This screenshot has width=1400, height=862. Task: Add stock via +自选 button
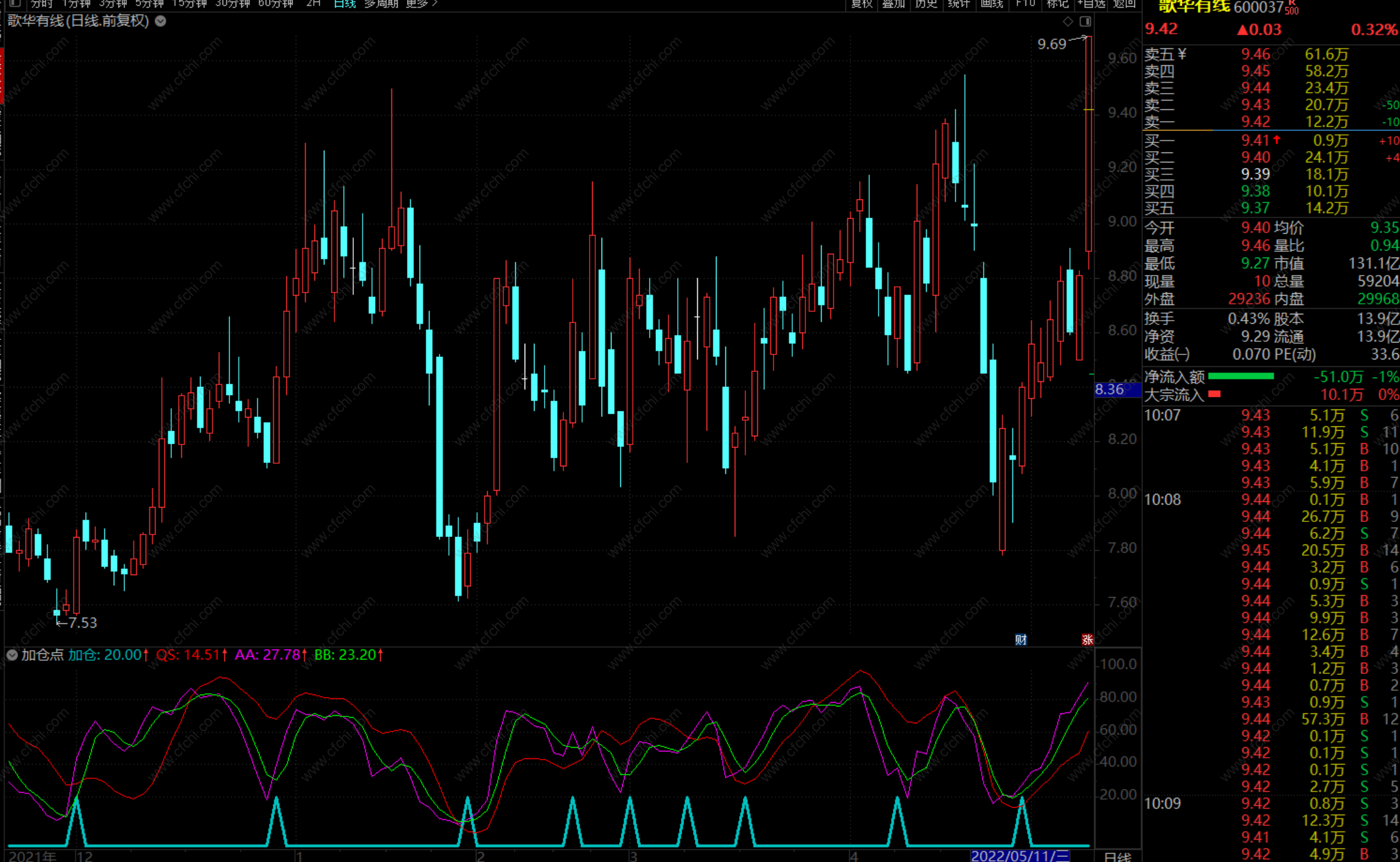(x=1091, y=4)
